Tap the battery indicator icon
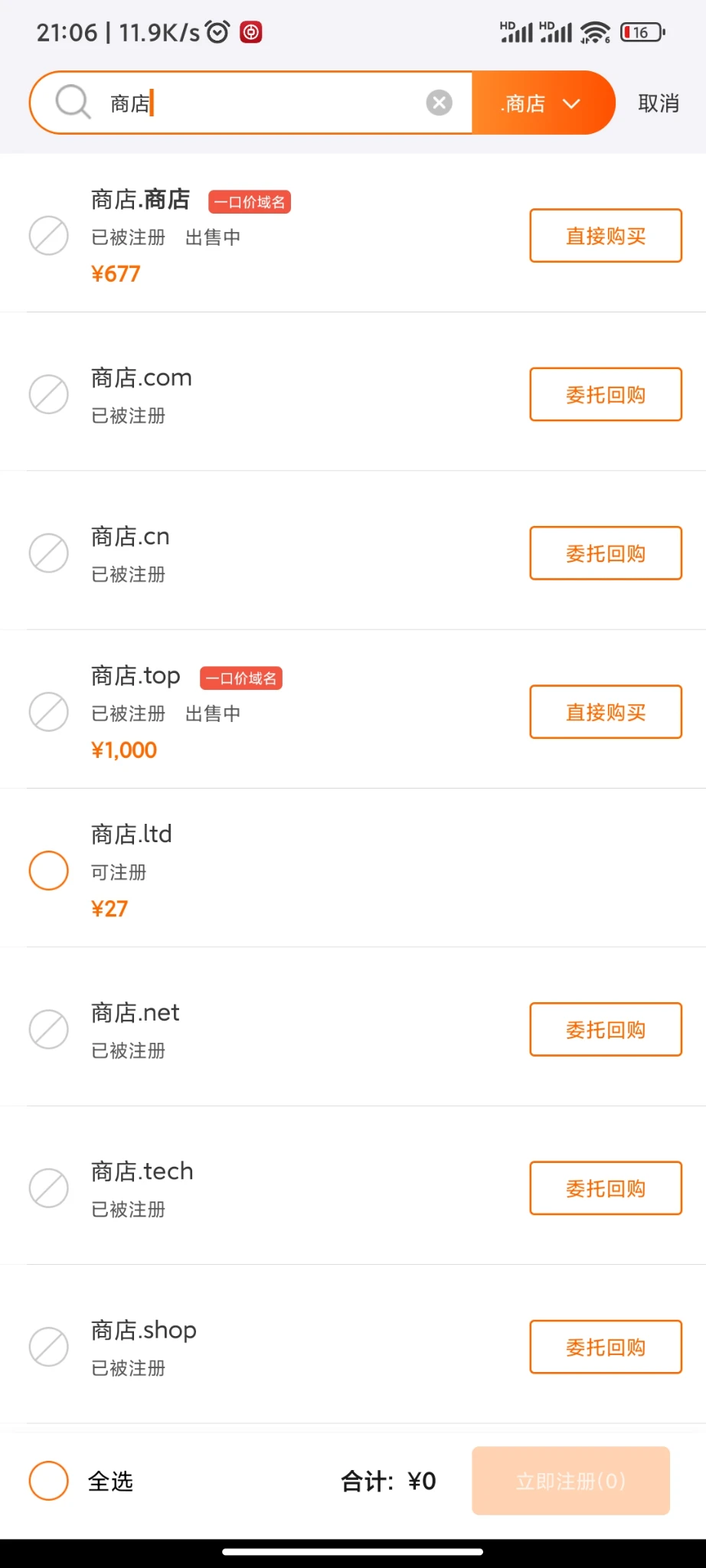Image resolution: width=706 pixels, height=1568 pixels. [x=642, y=32]
